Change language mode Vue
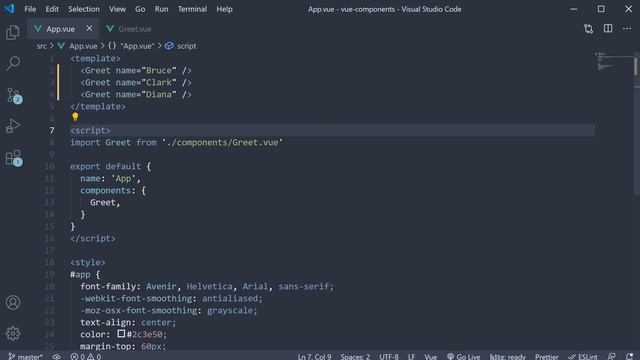 pos(431,356)
